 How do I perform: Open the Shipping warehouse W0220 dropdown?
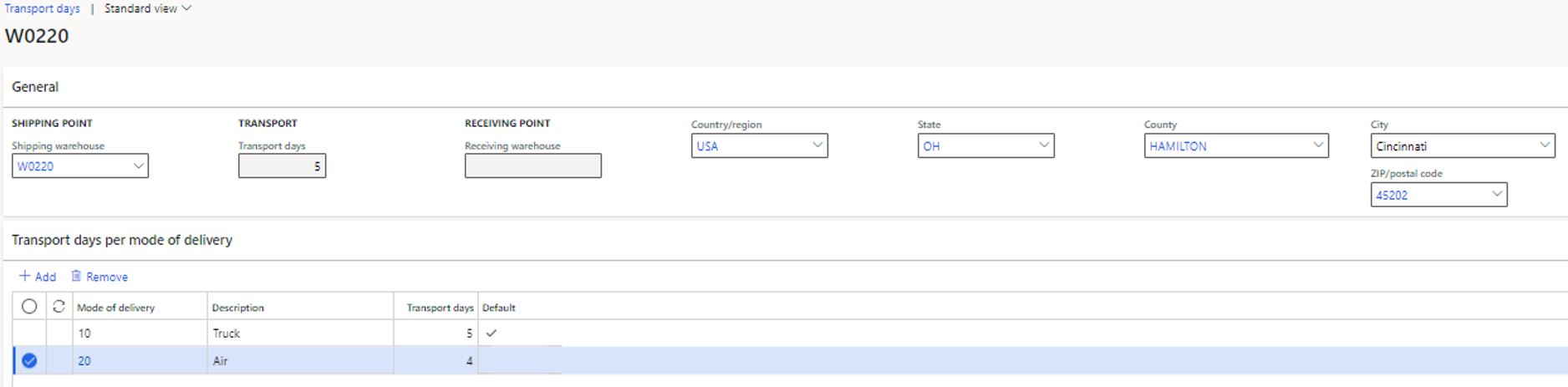(138, 166)
